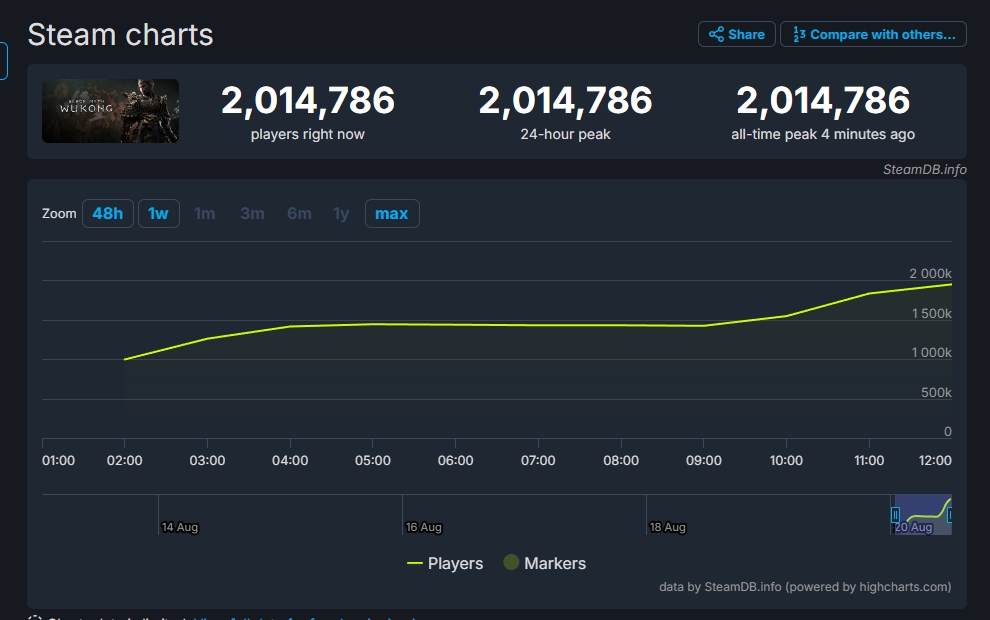Pick the 6m zoom range
This screenshot has height=620, width=990.
click(x=299, y=214)
